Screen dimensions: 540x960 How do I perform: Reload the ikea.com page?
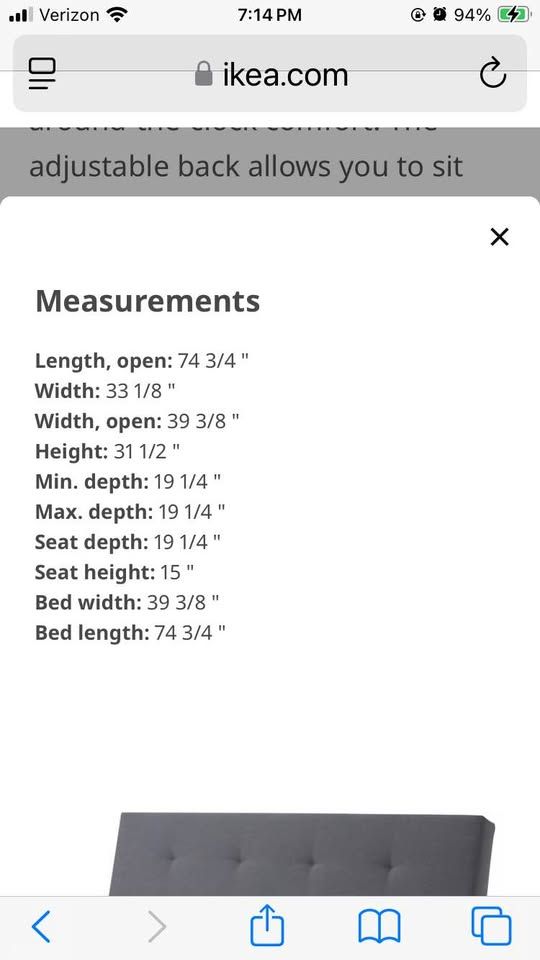click(493, 73)
